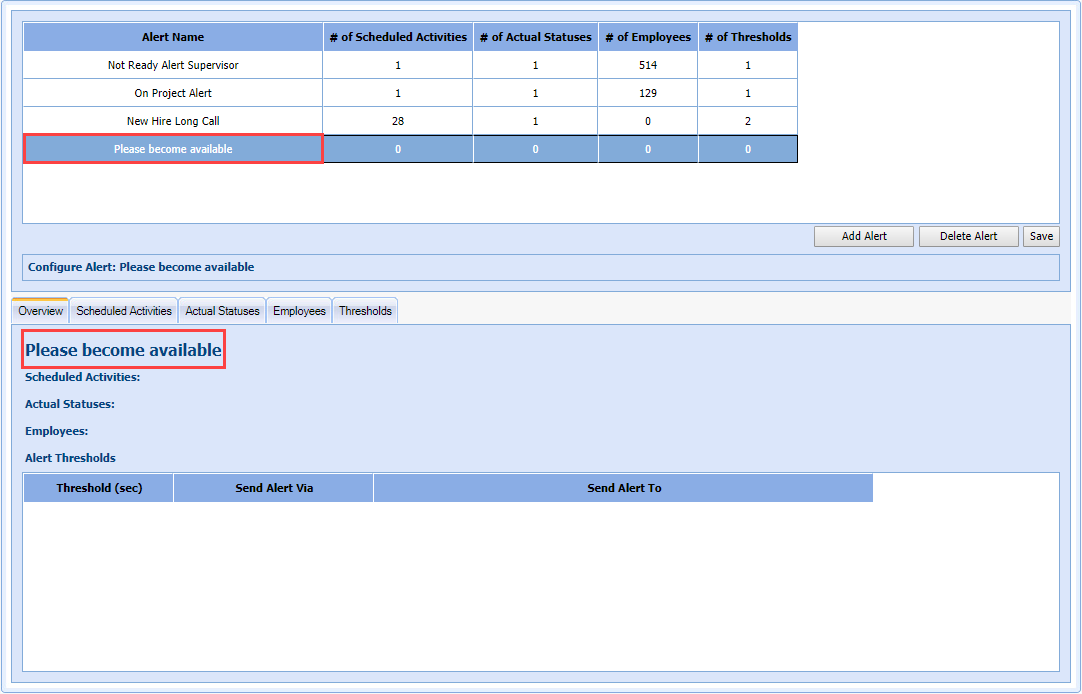
Task: Go to the Employees tab
Action: (299, 311)
